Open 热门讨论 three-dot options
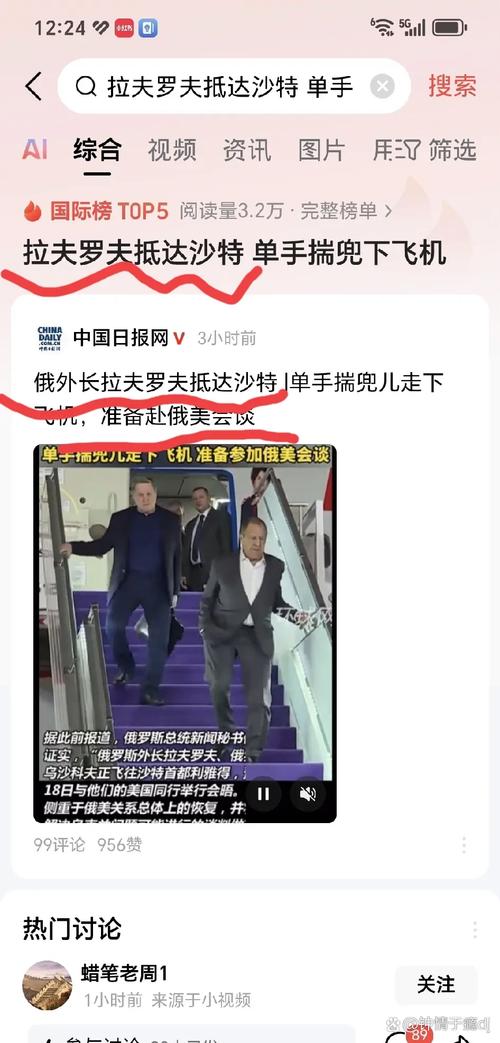The width and height of the screenshot is (500, 1043). tap(475, 929)
